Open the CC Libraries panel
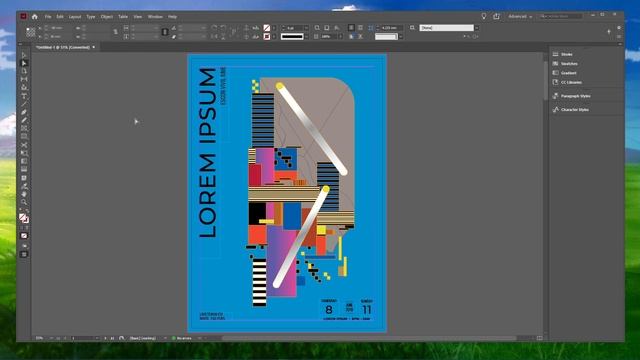640x360 pixels. (x=571, y=82)
